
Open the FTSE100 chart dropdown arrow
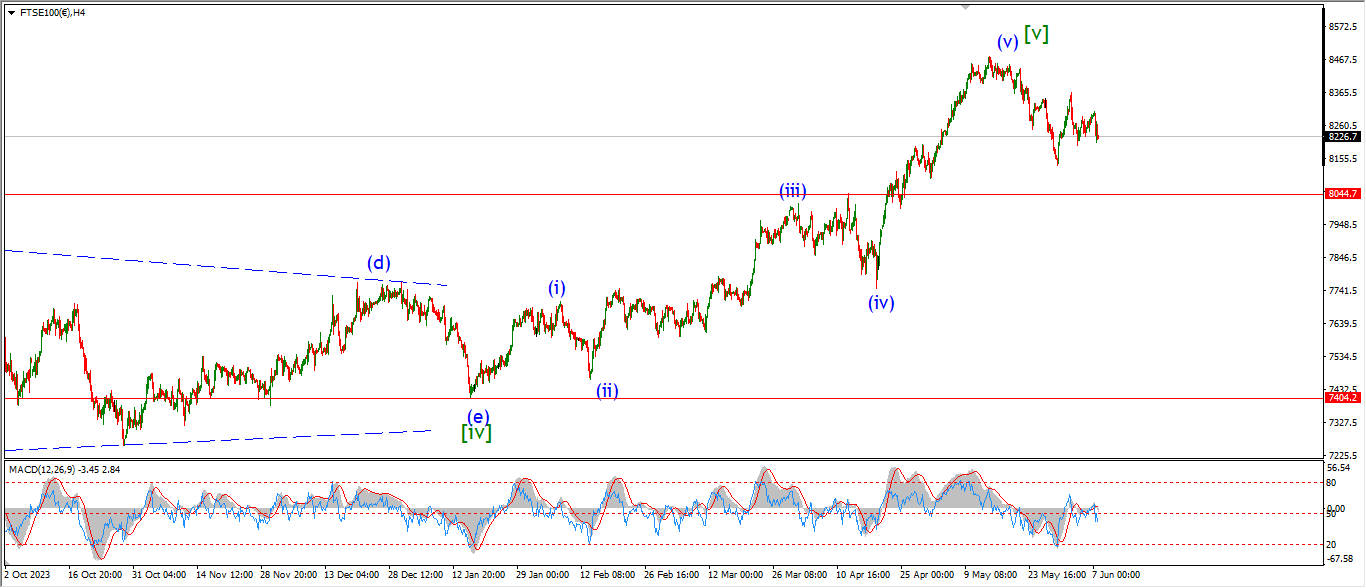coord(11,13)
